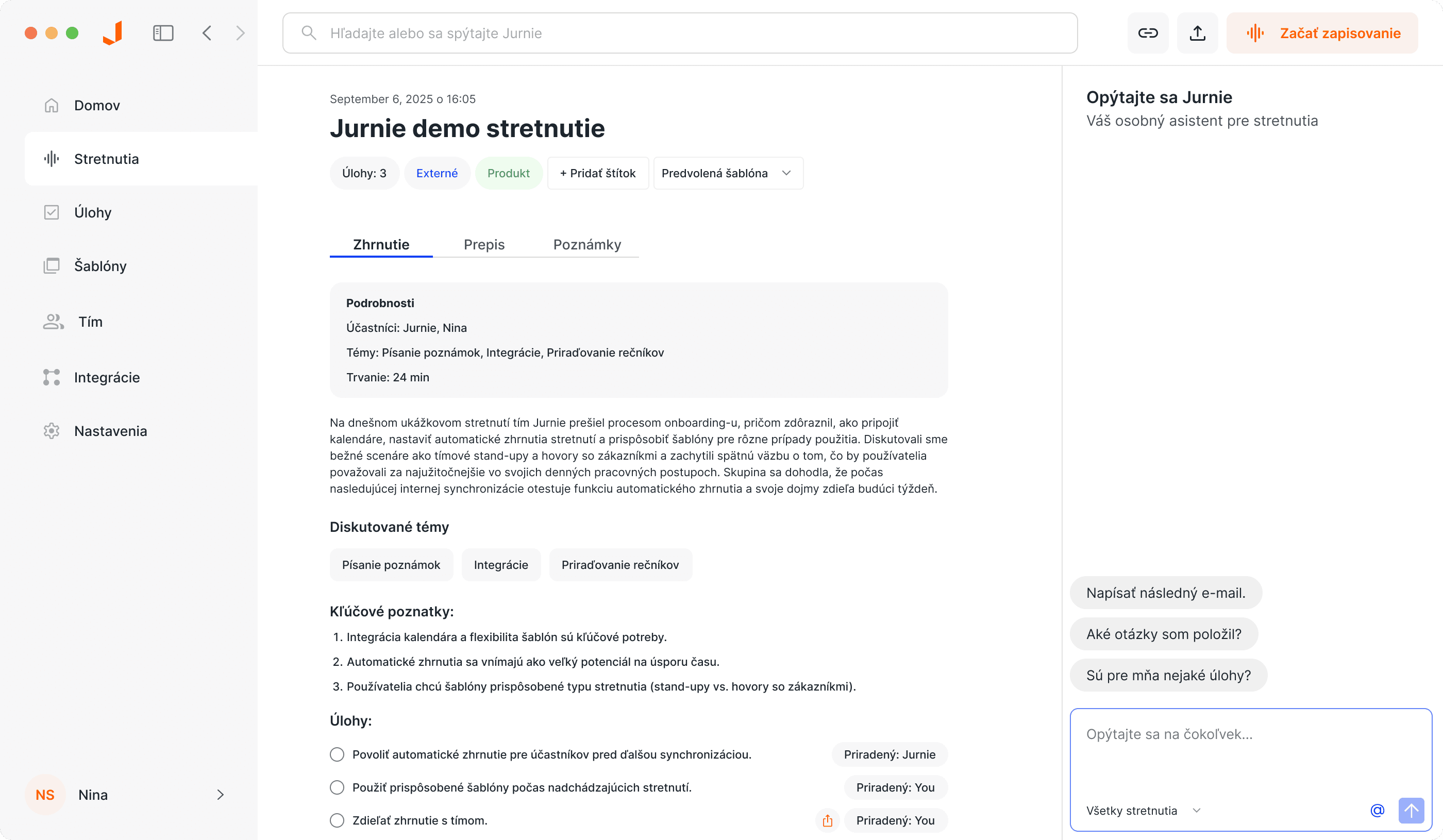This screenshot has width=1443, height=840.
Task: Check off the task 'Zdieľať zhrnutie s tímom'
Action: [337, 820]
